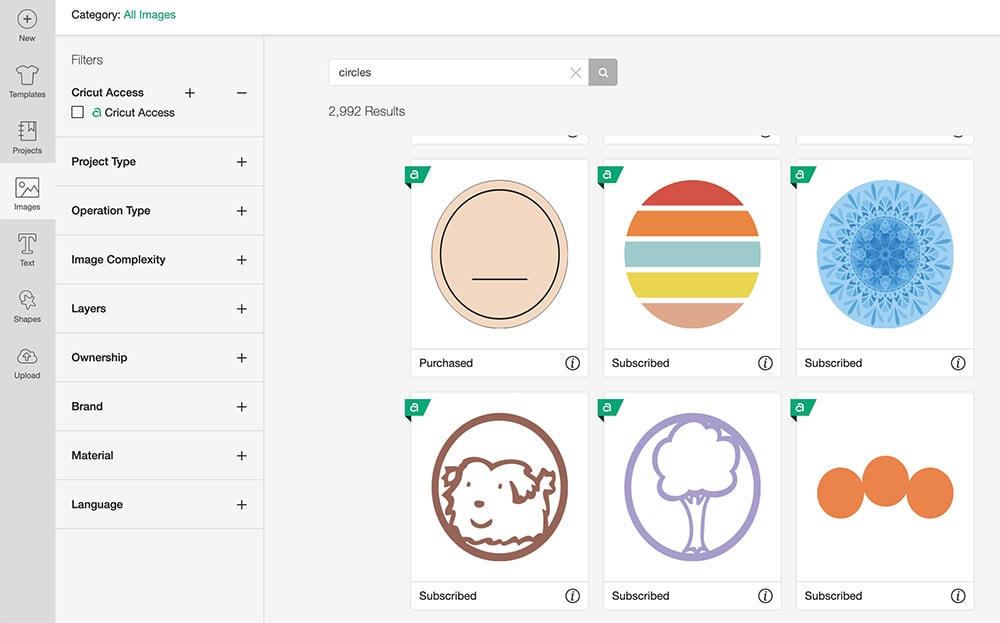This screenshot has height=623, width=1000.
Task: Click inside the circles search field
Action: [450, 73]
